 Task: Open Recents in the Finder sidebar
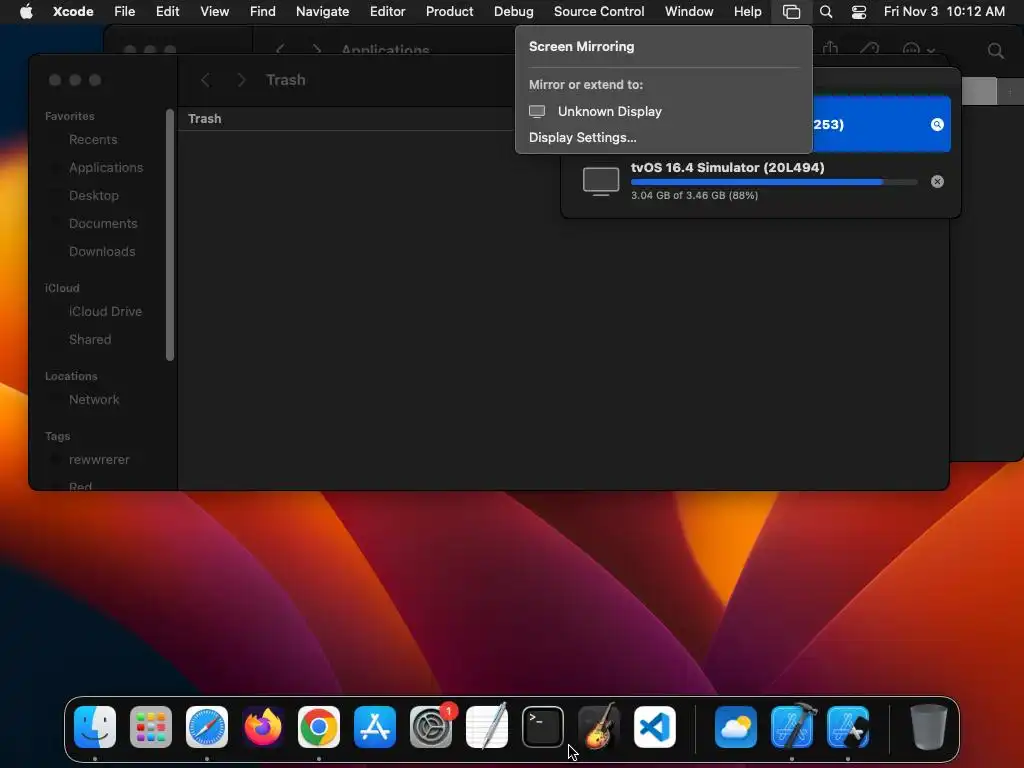click(93, 140)
